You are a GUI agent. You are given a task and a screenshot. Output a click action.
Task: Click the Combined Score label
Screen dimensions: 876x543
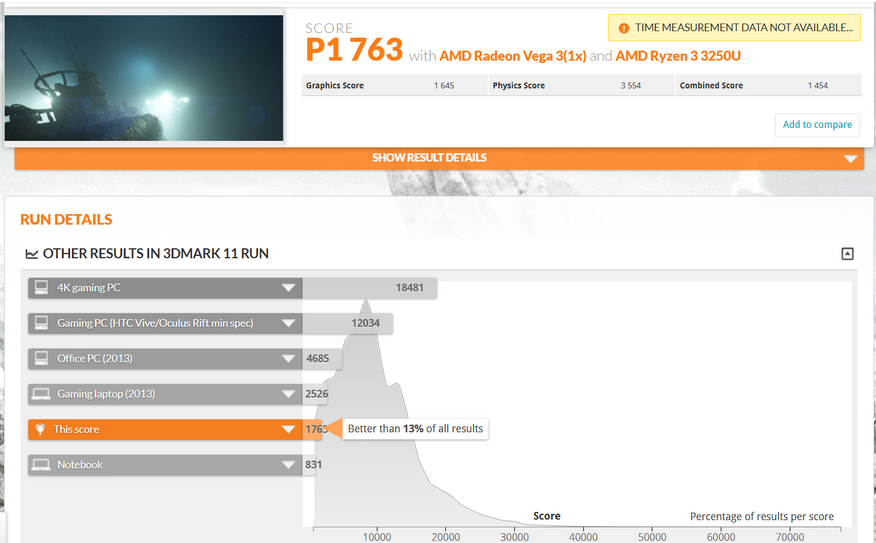coord(711,85)
